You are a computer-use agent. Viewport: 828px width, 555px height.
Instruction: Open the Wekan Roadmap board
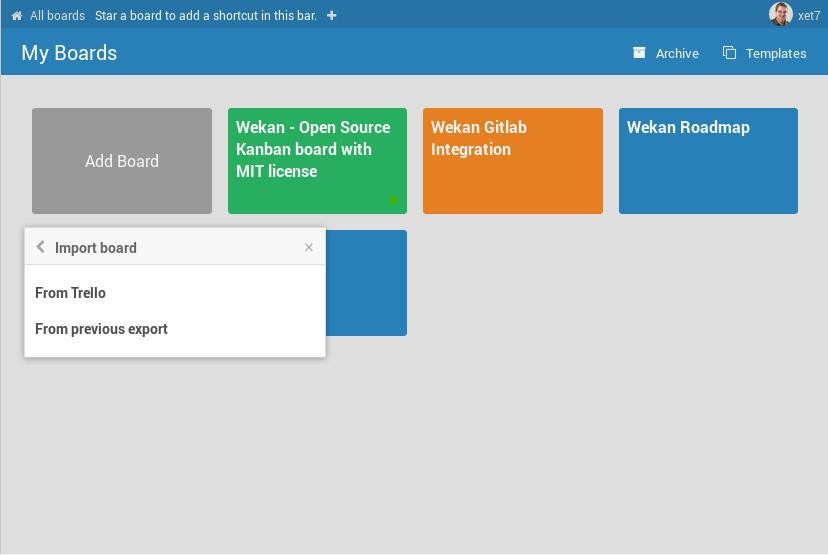tap(708, 161)
